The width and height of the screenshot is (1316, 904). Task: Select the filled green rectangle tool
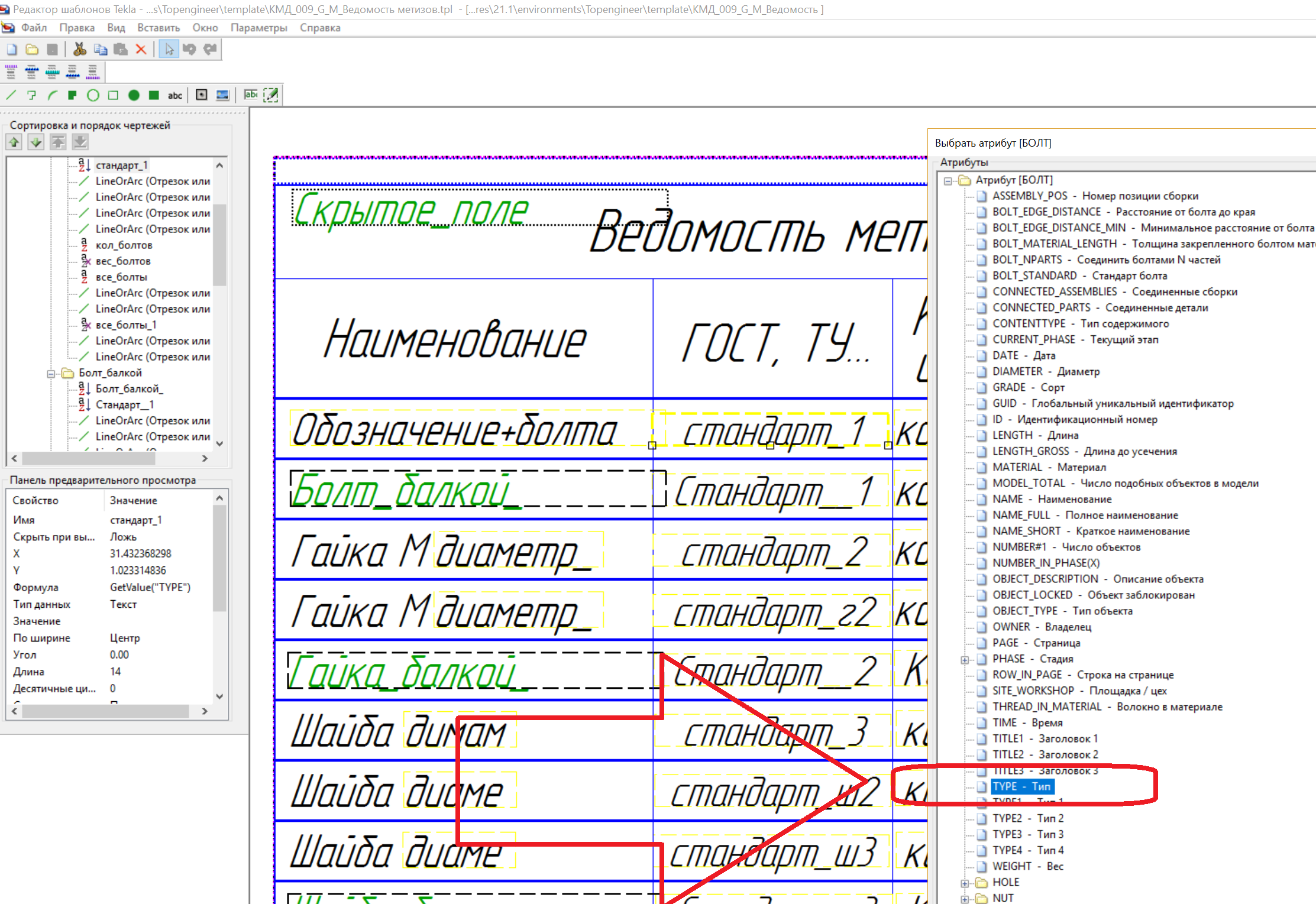tap(154, 95)
